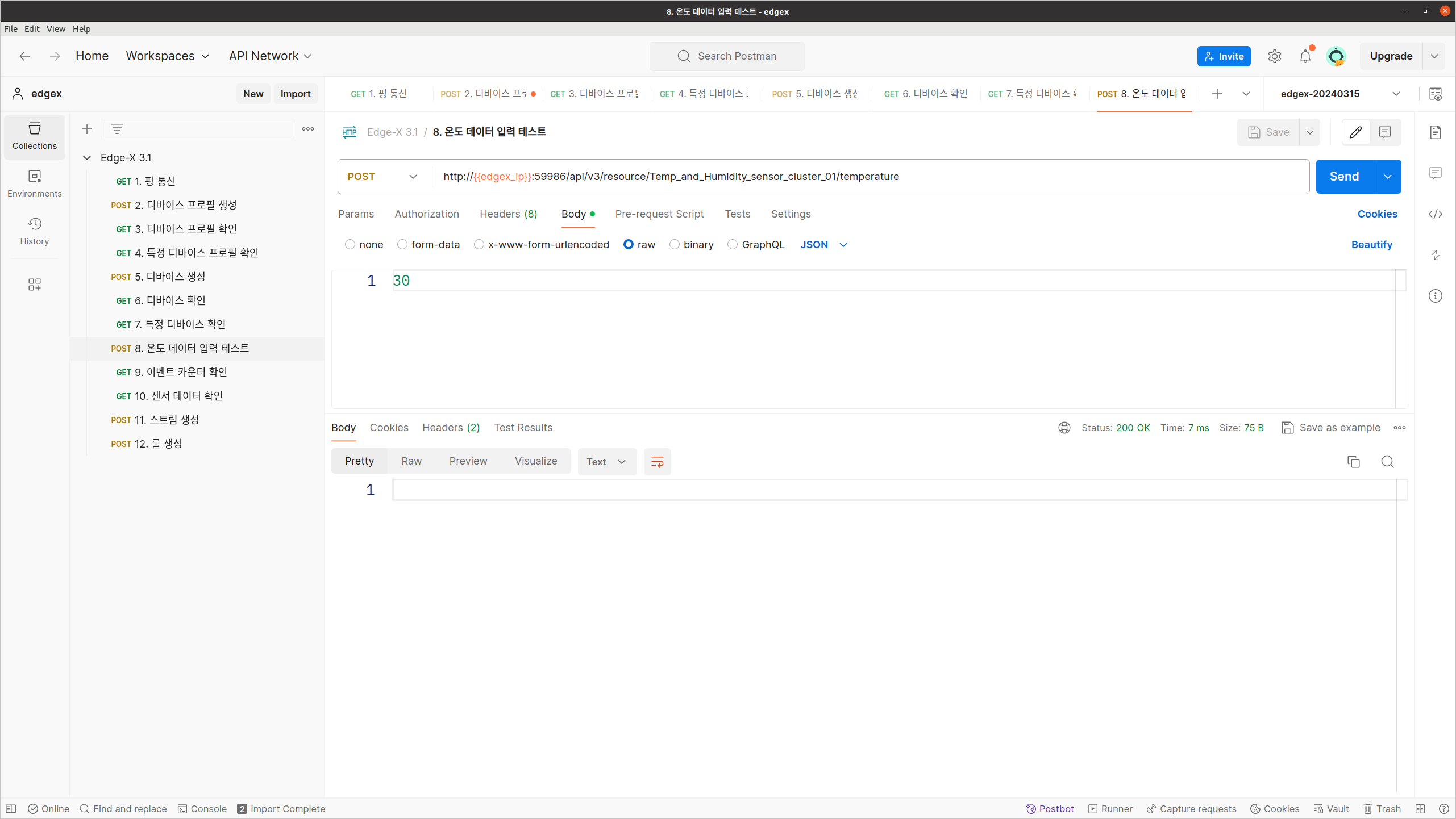Click the Send button
The image size is (1456, 819).
tap(1345, 177)
